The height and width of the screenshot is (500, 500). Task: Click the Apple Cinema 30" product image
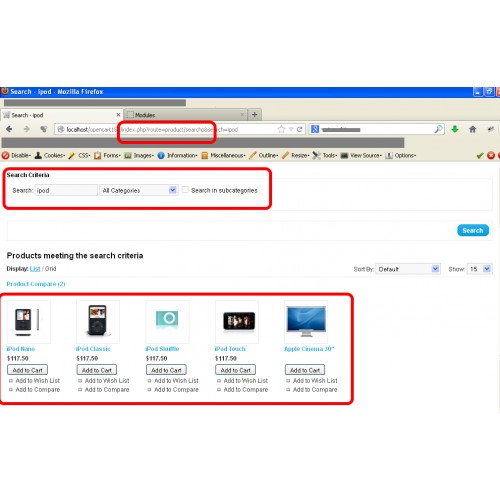point(306,322)
